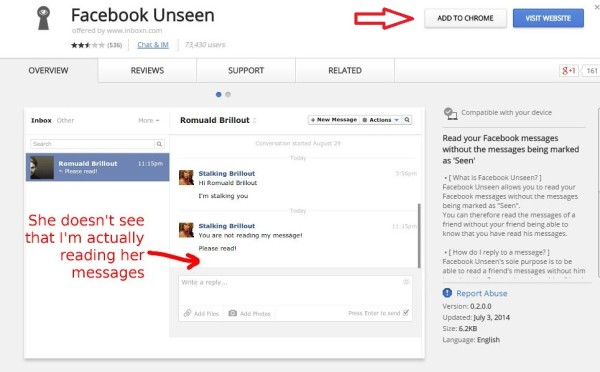Screen dimensions: 600x372
Task: Click the search magnifier next to Actions
Action: [x=407, y=120]
